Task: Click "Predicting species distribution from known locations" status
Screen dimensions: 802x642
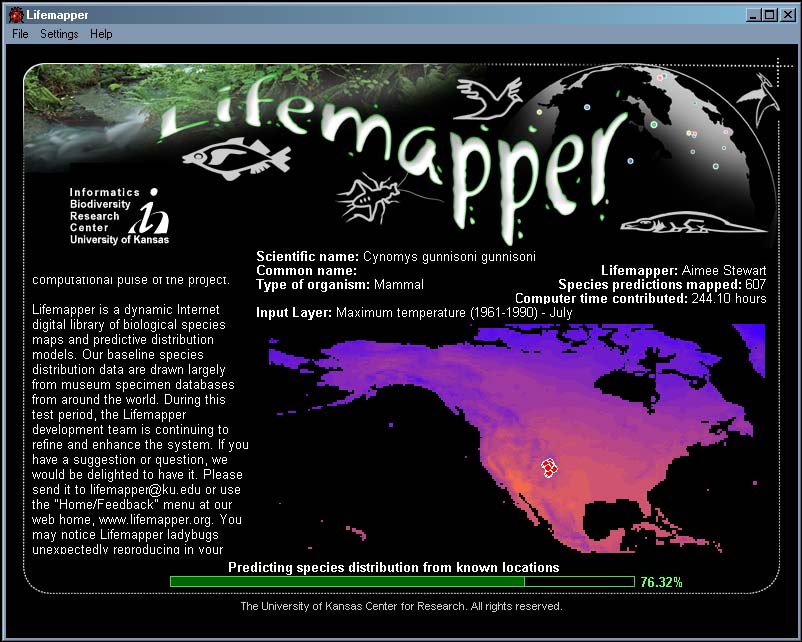Action: point(393,567)
